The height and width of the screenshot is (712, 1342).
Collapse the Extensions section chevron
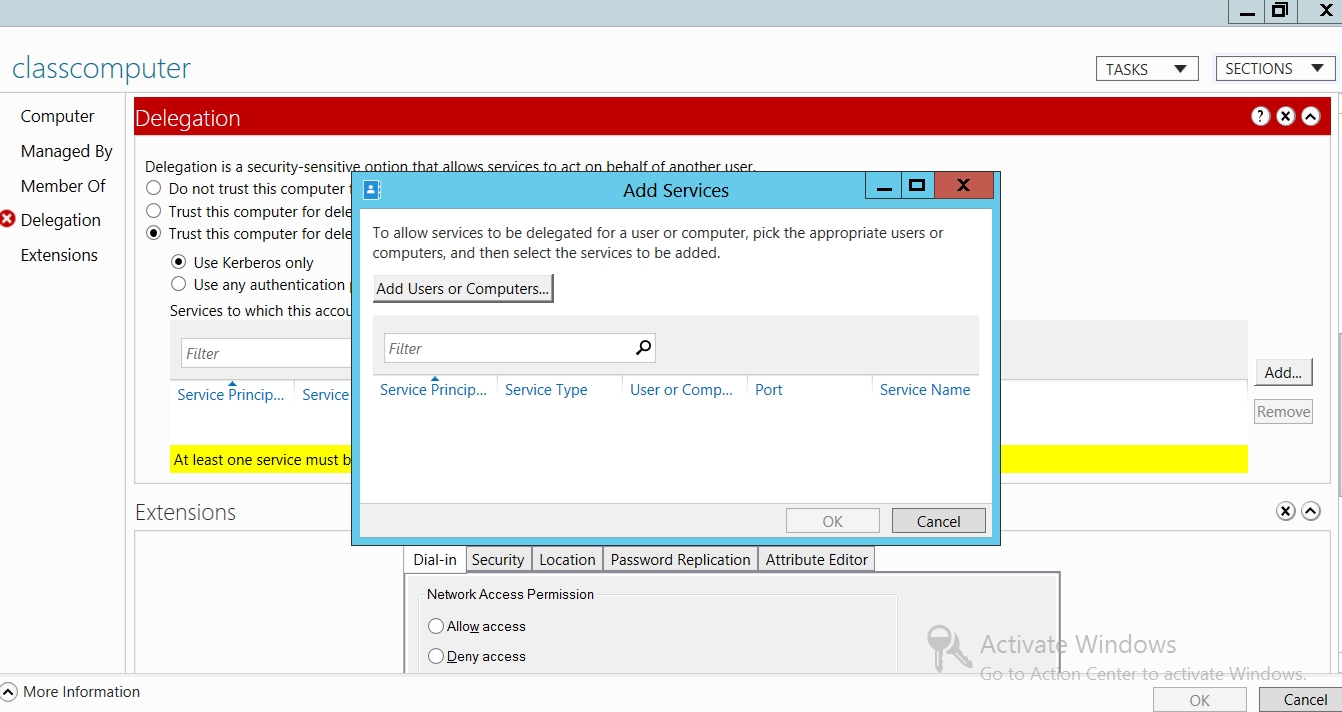[1311, 512]
